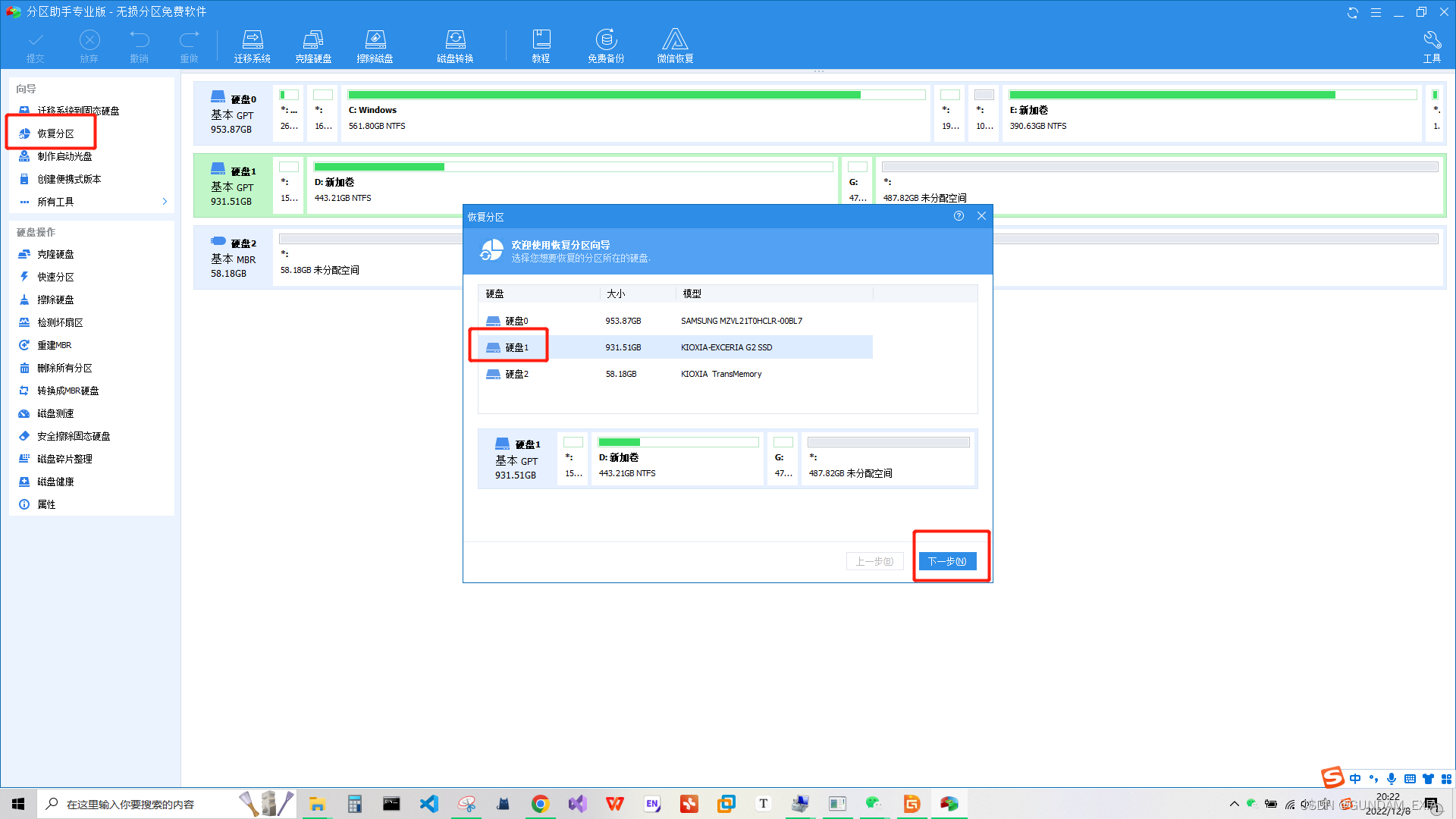The image size is (1456, 819).
Task: Click the help question mark in dialog
Action: (x=959, y=216)
